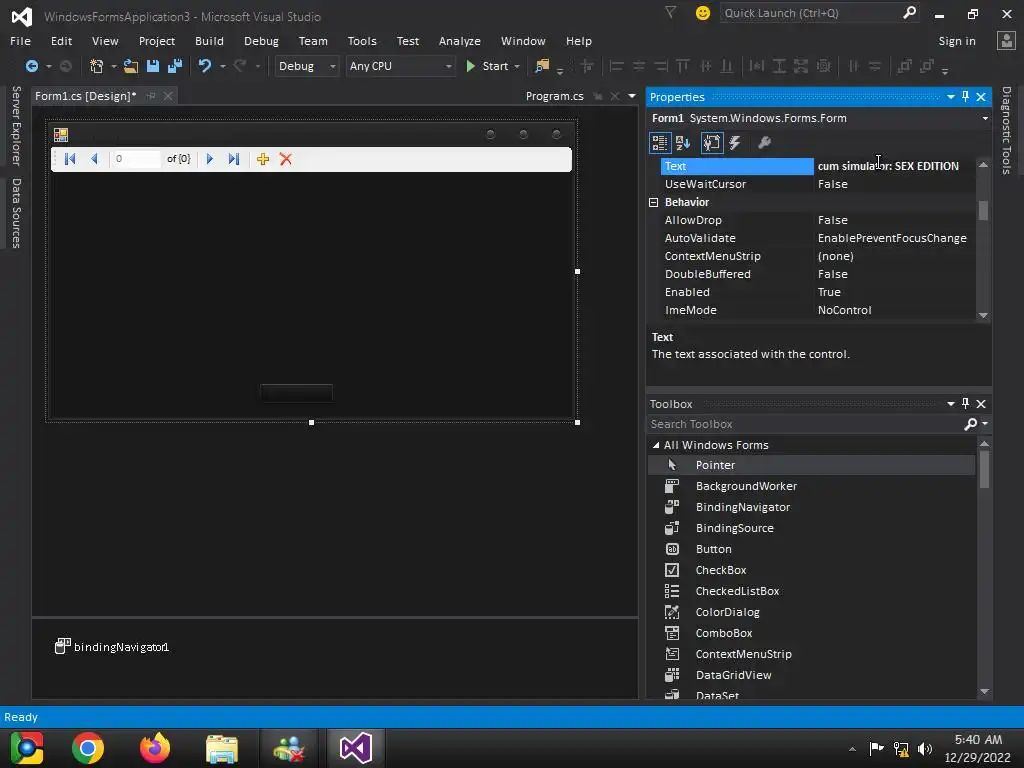Click the Search Toolbox input field
The image size is (1024, 768).
(x=805, y=424)
